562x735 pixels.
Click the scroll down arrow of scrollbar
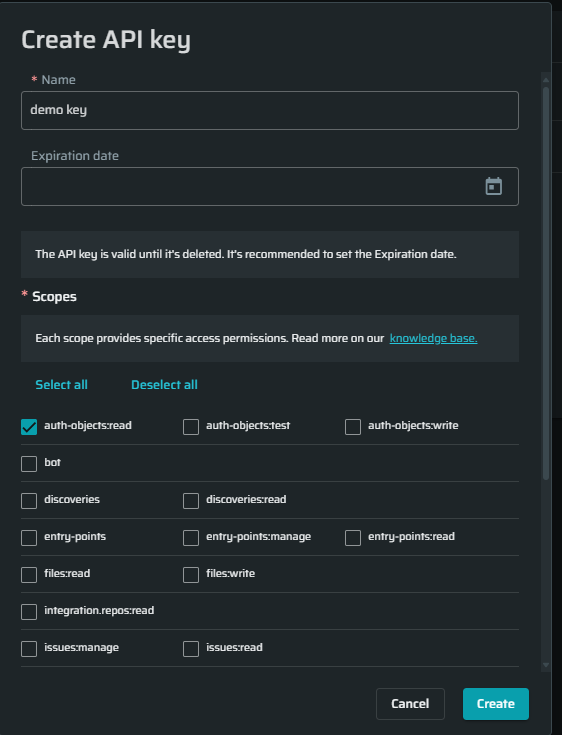pos(546,665)
